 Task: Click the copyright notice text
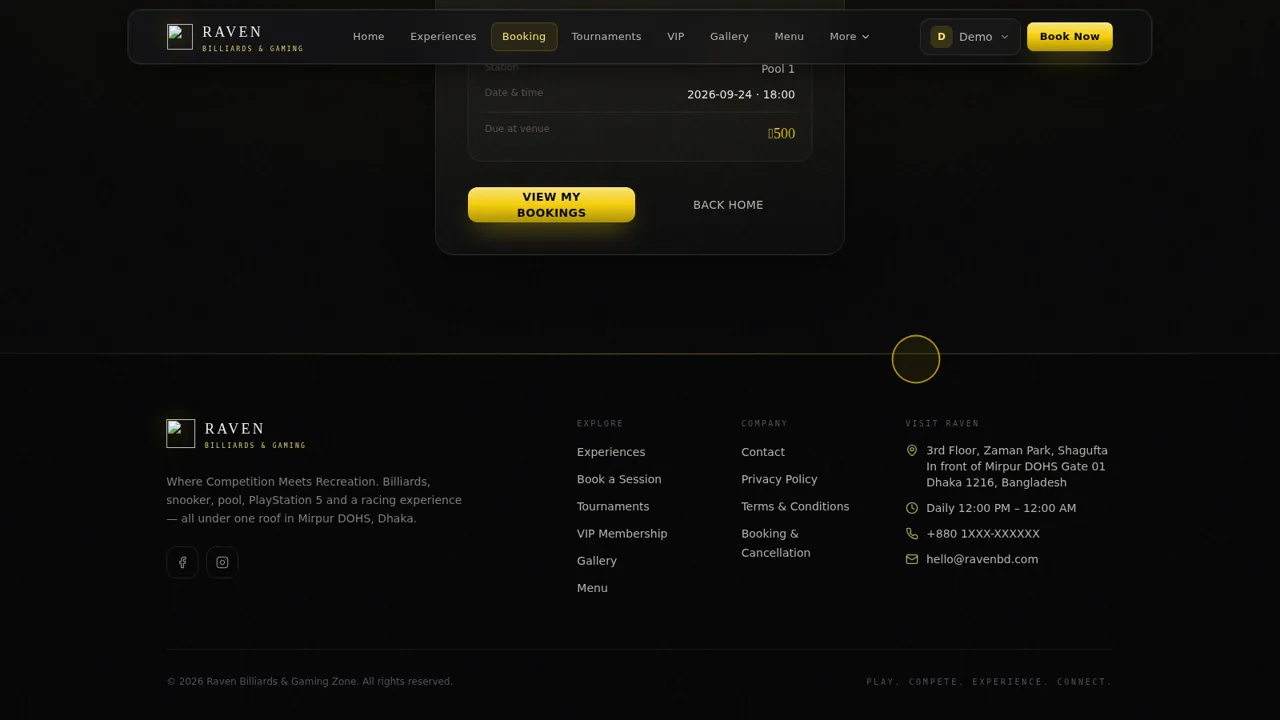pos(309,682)
